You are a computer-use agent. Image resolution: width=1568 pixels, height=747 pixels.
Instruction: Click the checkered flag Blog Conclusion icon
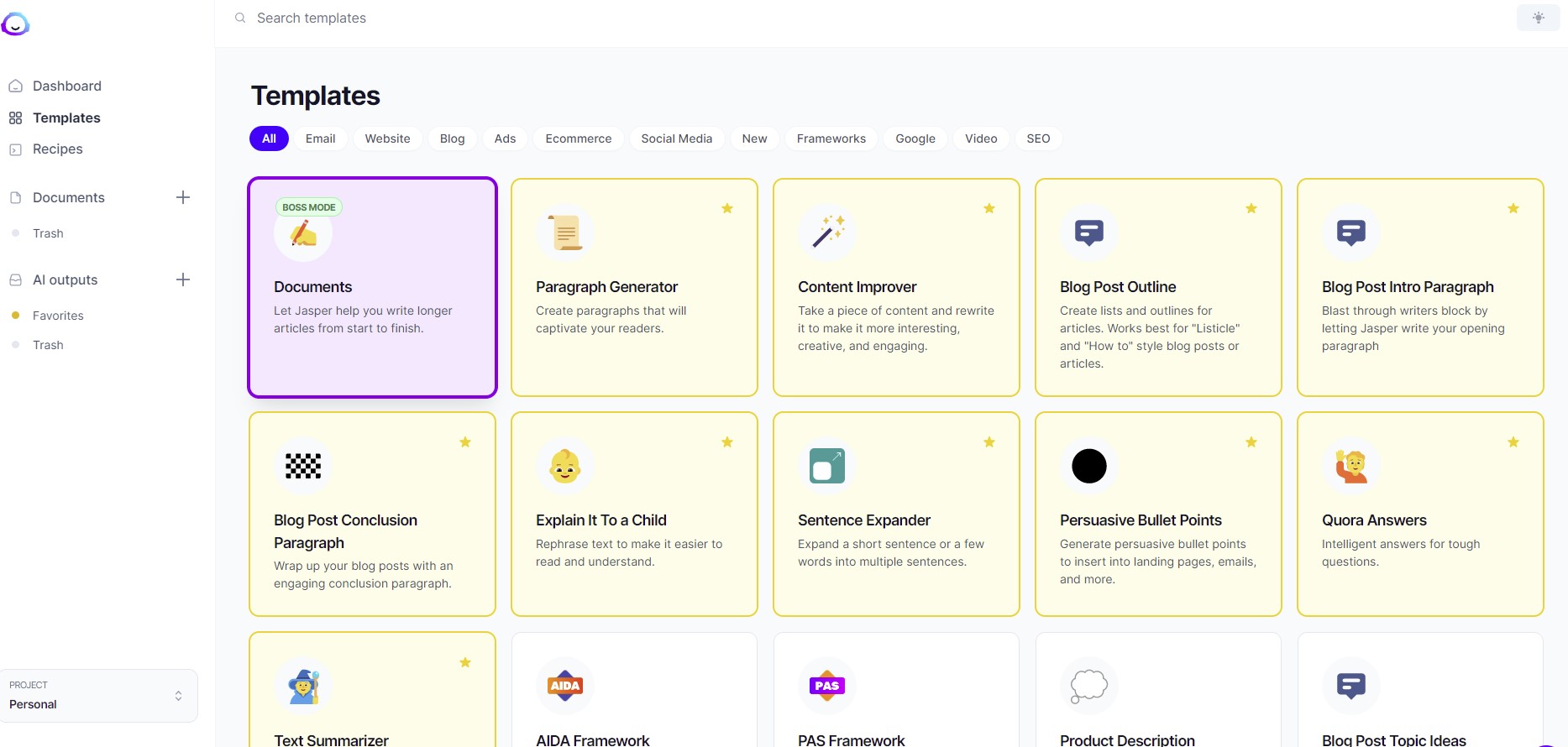[x=303, y=466]
